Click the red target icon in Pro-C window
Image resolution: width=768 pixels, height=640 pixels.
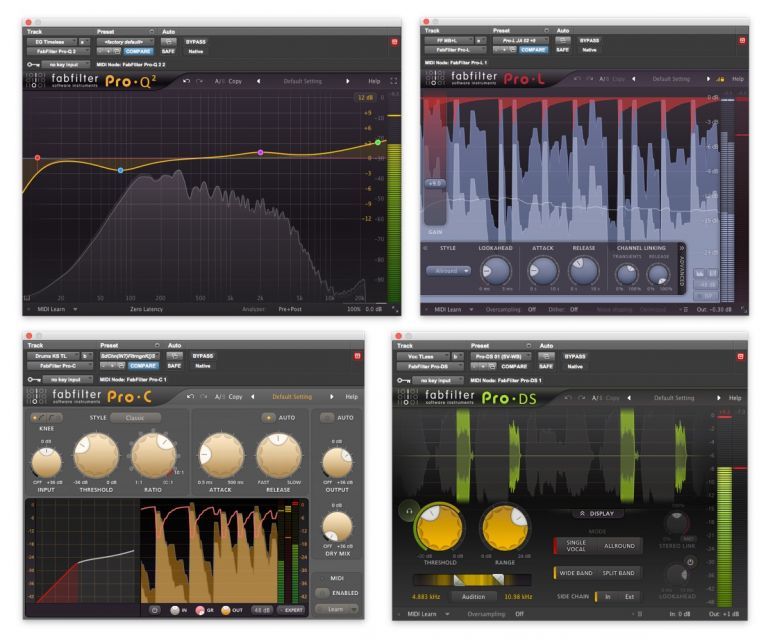(357, 356)
